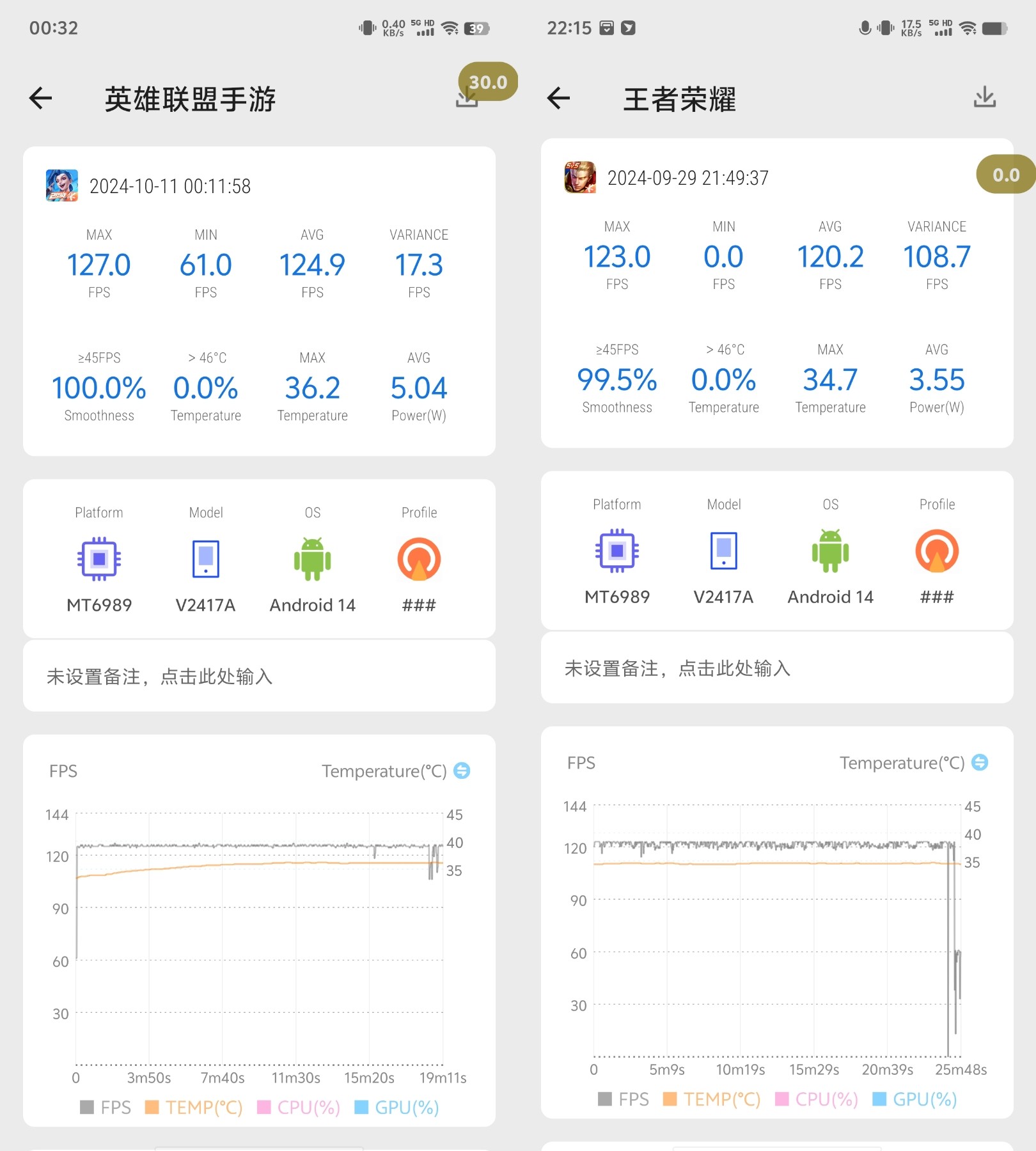Tap 100.0% Smoothness value

coord(99,388)
